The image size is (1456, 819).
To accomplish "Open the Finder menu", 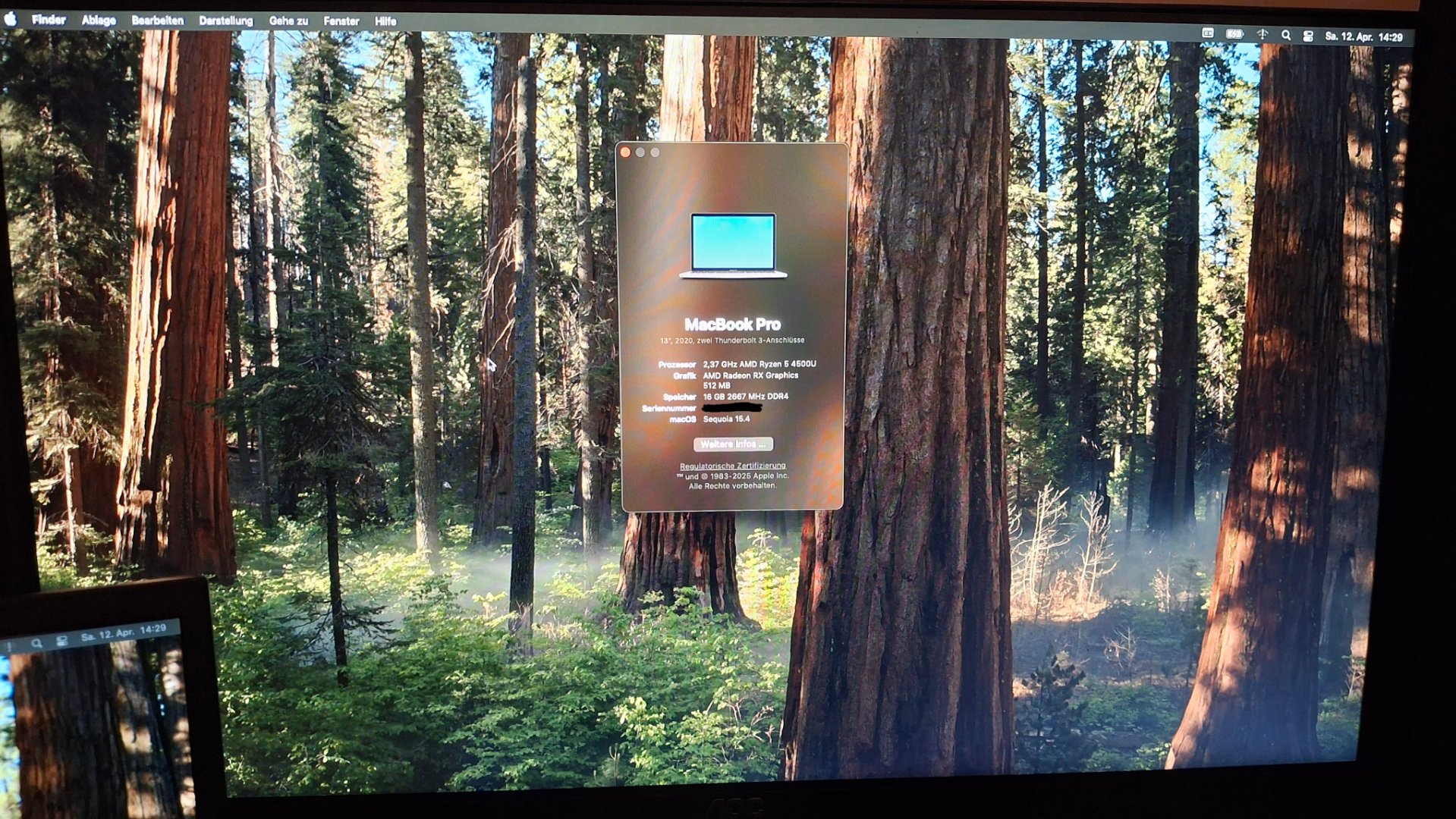I will click(49, 20).
